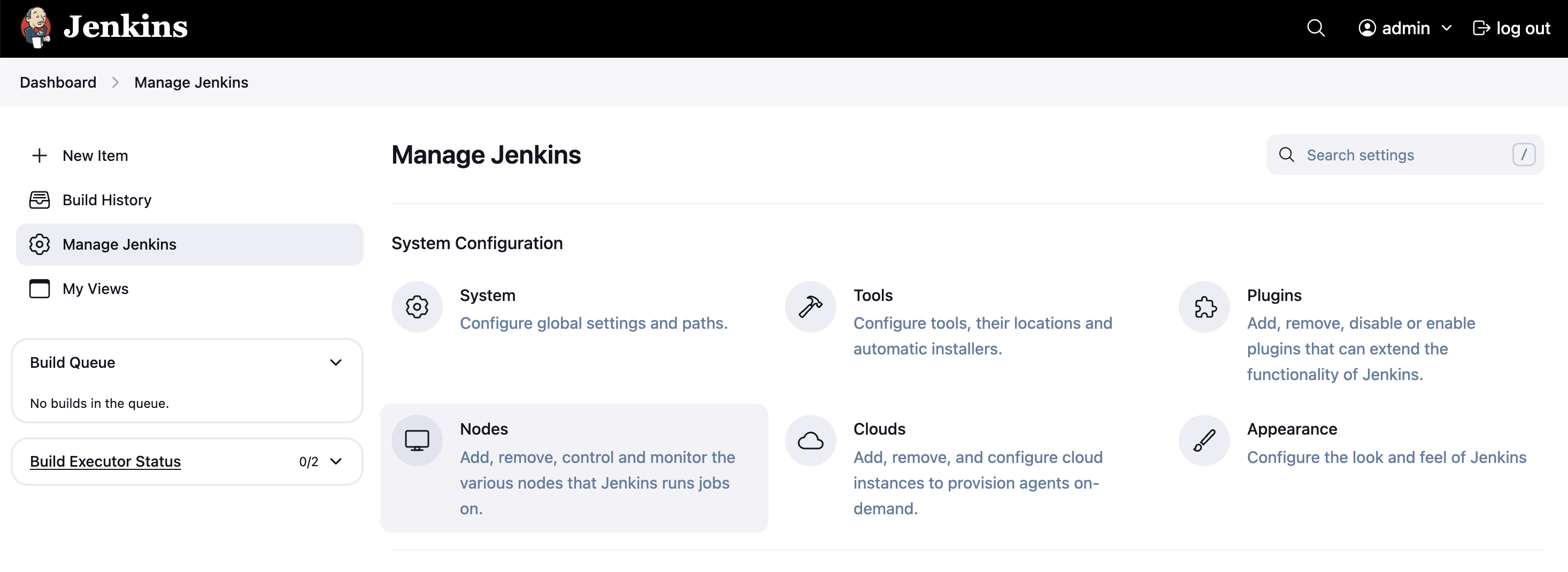Click the log out arrow icon
Image resolution: width=1568 pixels, height=572 pixels.
[x=1481, y=28]
